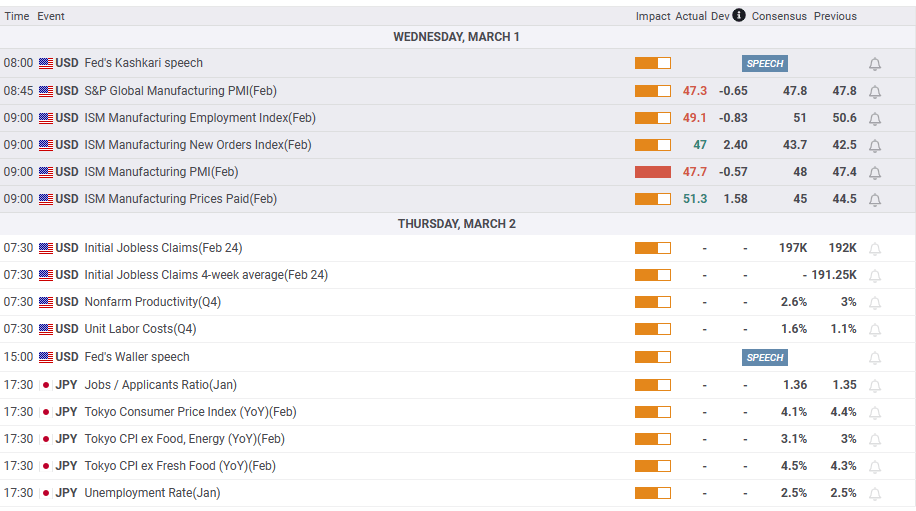Click the bell icon for Fed's Kashkari speech

(875, 64)
